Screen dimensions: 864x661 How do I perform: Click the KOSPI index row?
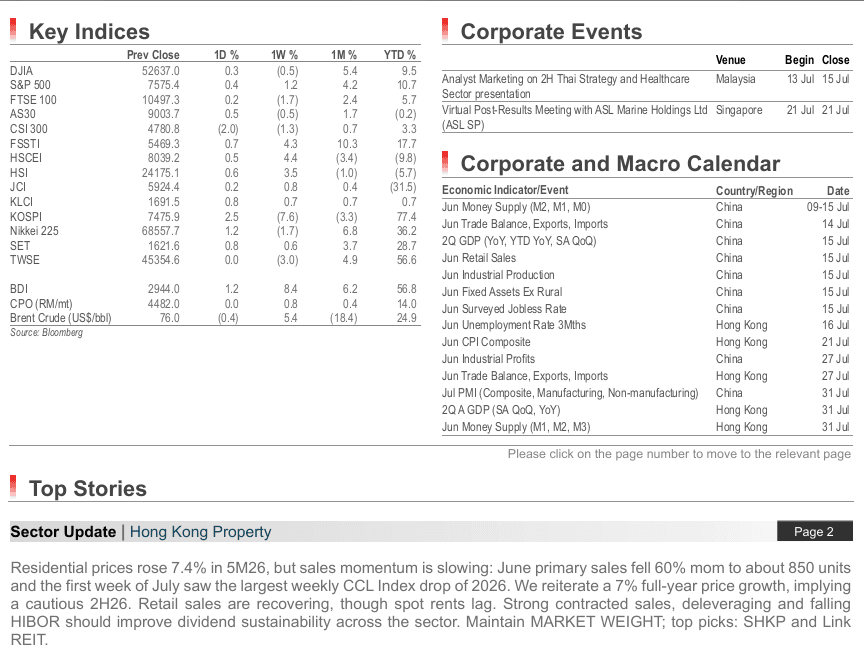[213, 216]
